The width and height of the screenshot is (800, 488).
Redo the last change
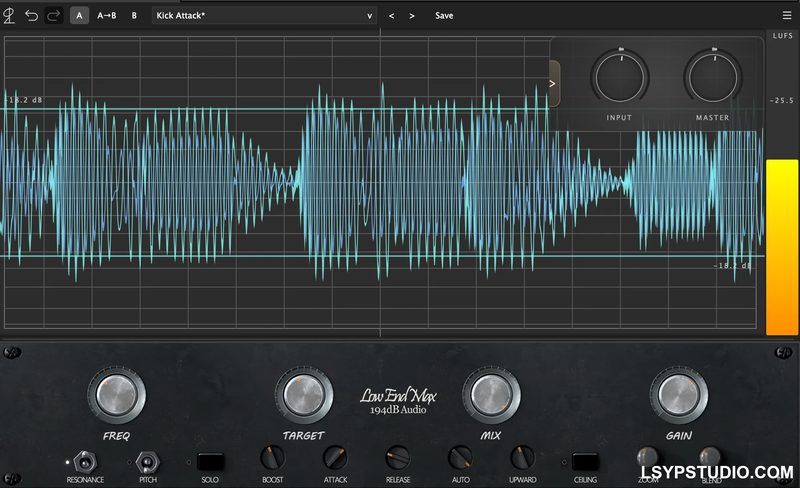53,16
